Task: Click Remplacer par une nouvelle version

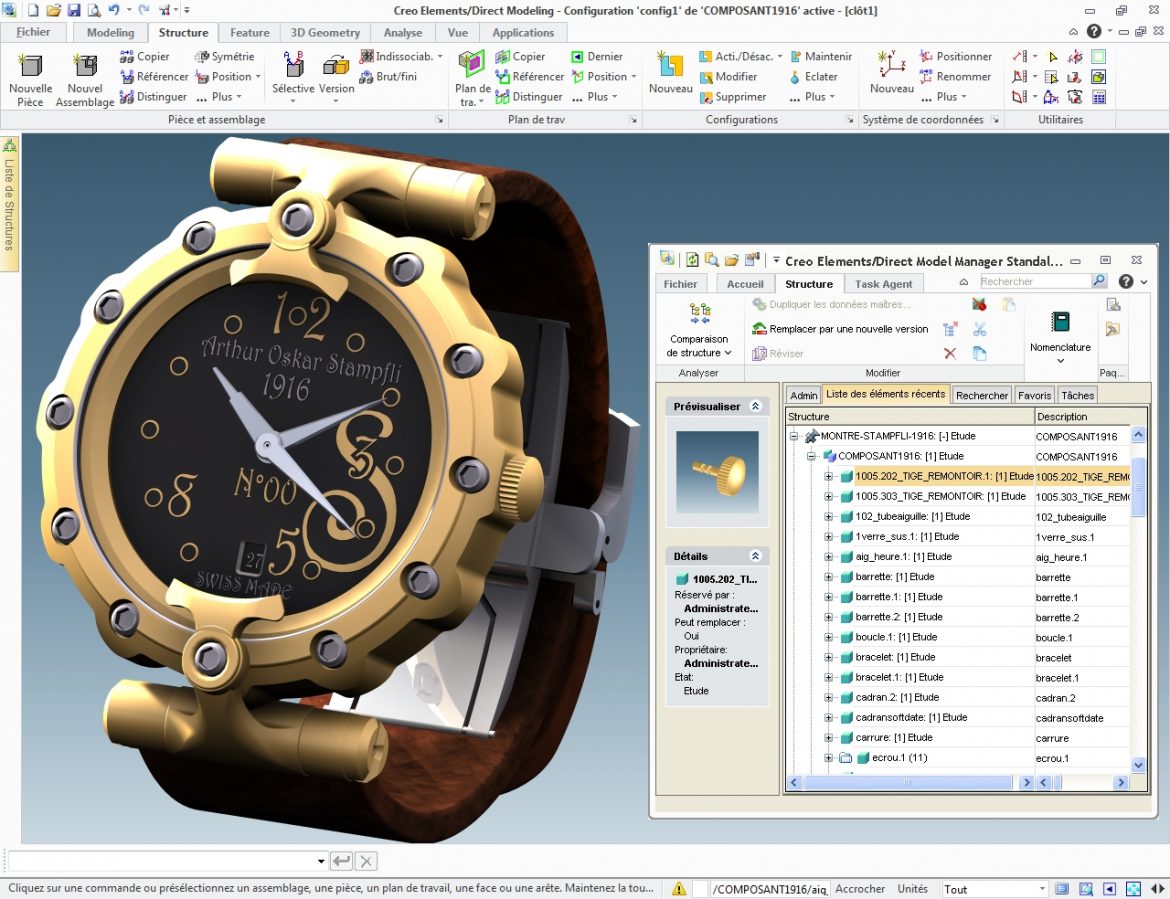Action: pyautogui.click(x=840, y=329)
